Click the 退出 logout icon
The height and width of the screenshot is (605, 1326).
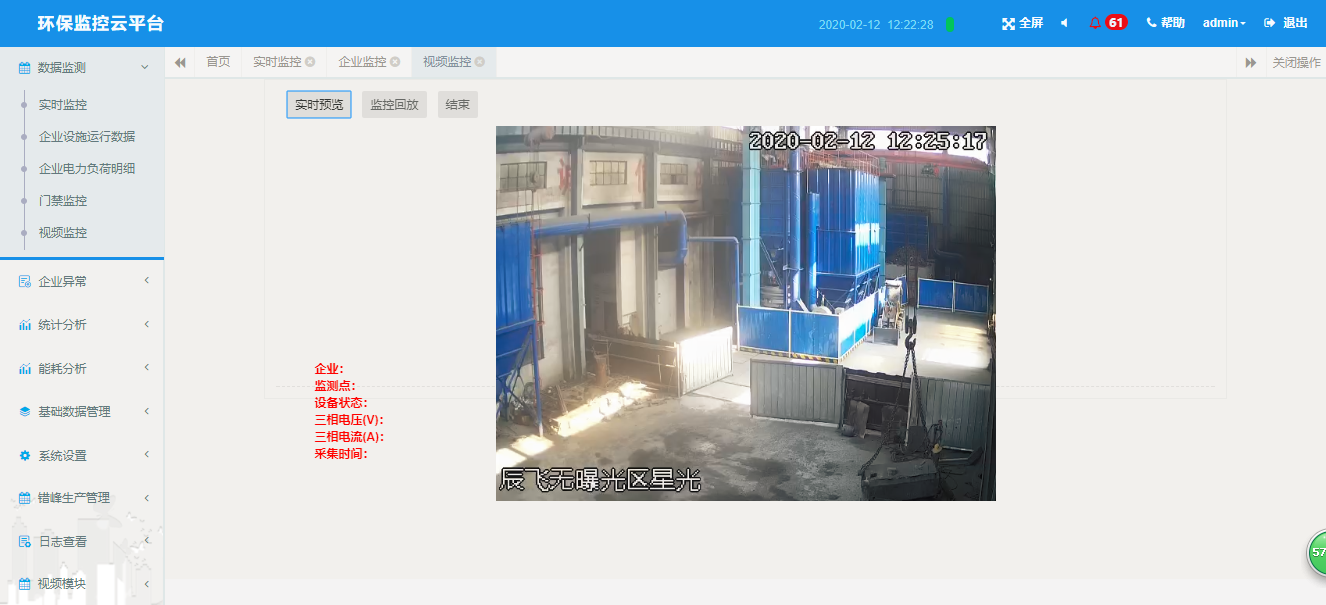pos(1270,23)
